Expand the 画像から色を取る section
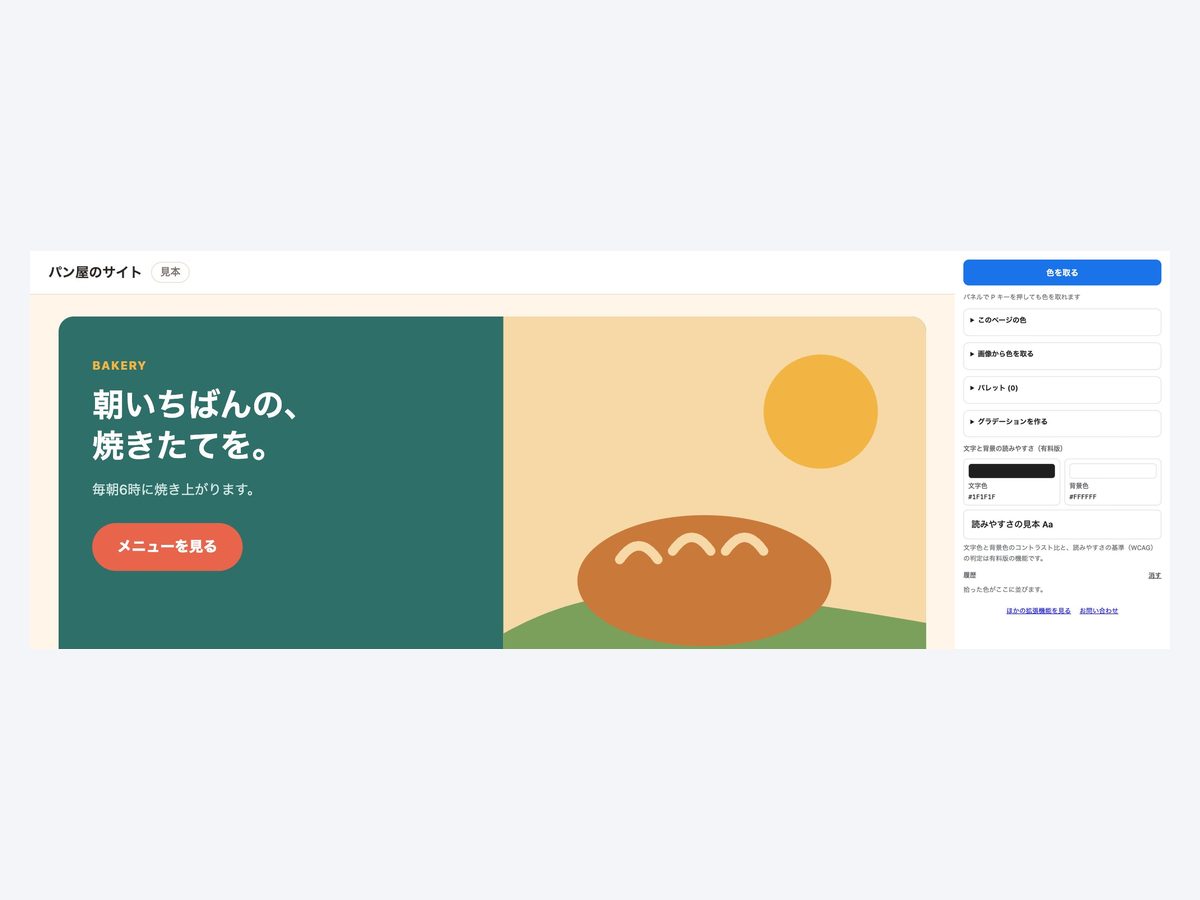 pyautogui.click(x=1062, y=355)
